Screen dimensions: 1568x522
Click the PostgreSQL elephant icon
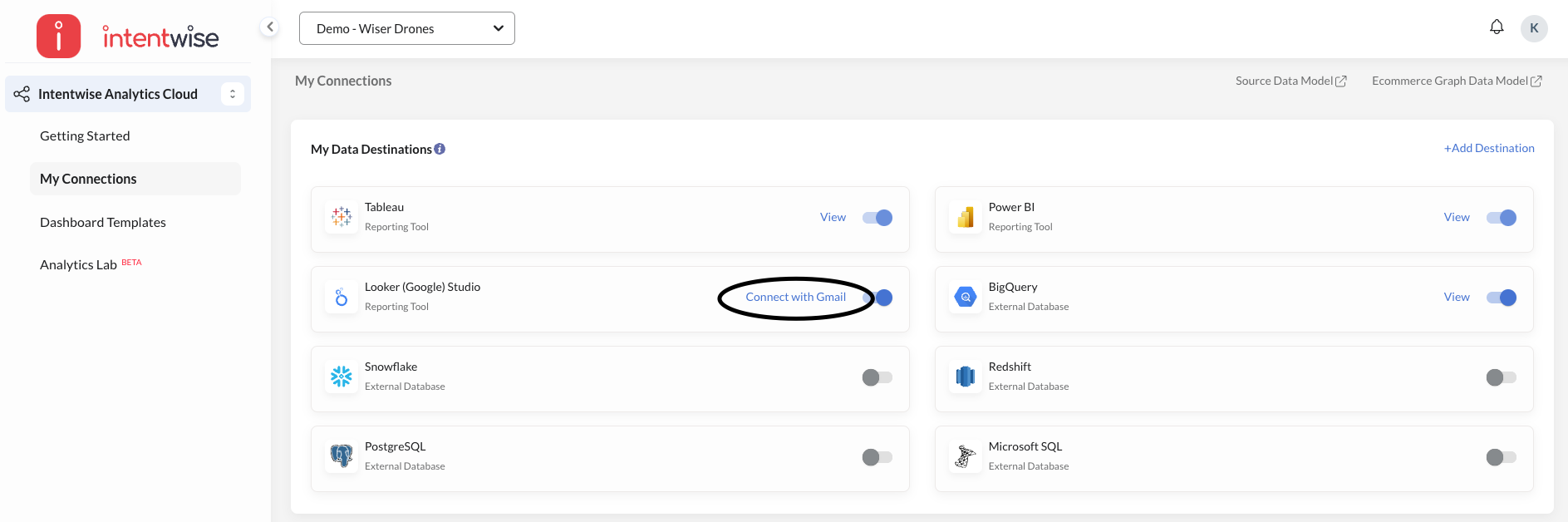click(342, 456)
